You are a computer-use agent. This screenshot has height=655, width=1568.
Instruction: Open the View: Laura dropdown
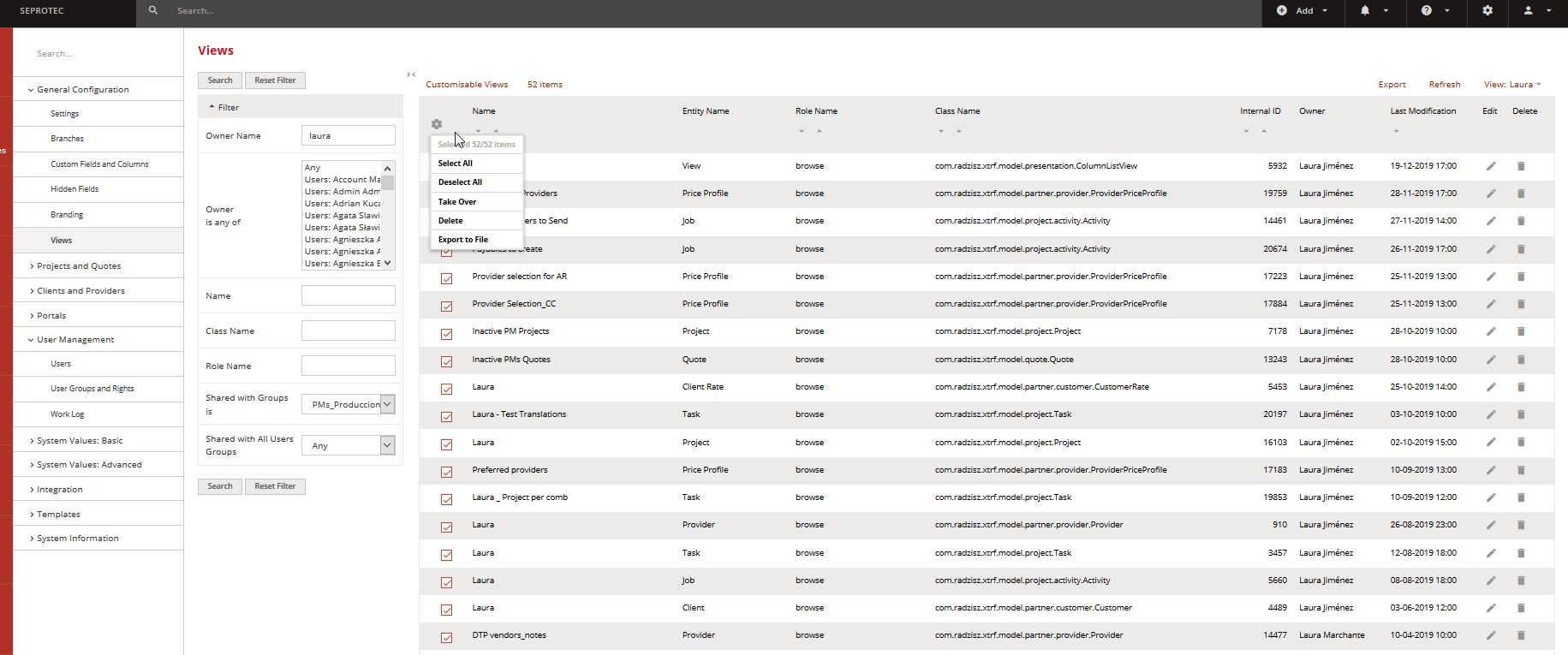pyautogui.click(x=1512, y=84)
